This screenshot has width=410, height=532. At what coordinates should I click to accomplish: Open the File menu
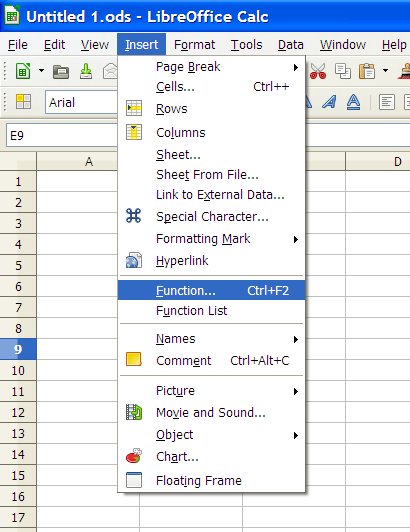(18, 45)
